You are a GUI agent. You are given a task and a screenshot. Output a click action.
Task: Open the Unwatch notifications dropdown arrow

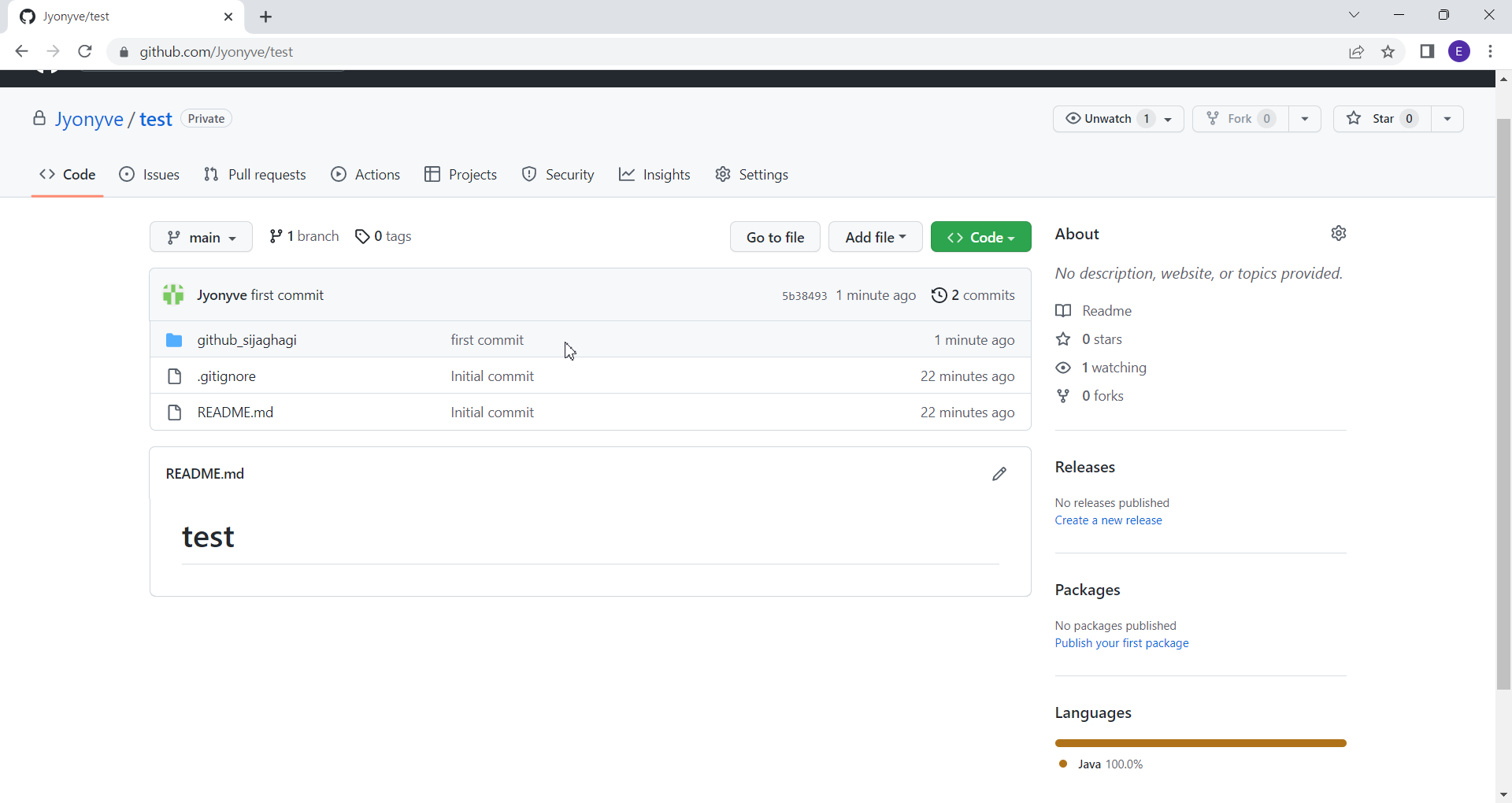[1169, 119]
